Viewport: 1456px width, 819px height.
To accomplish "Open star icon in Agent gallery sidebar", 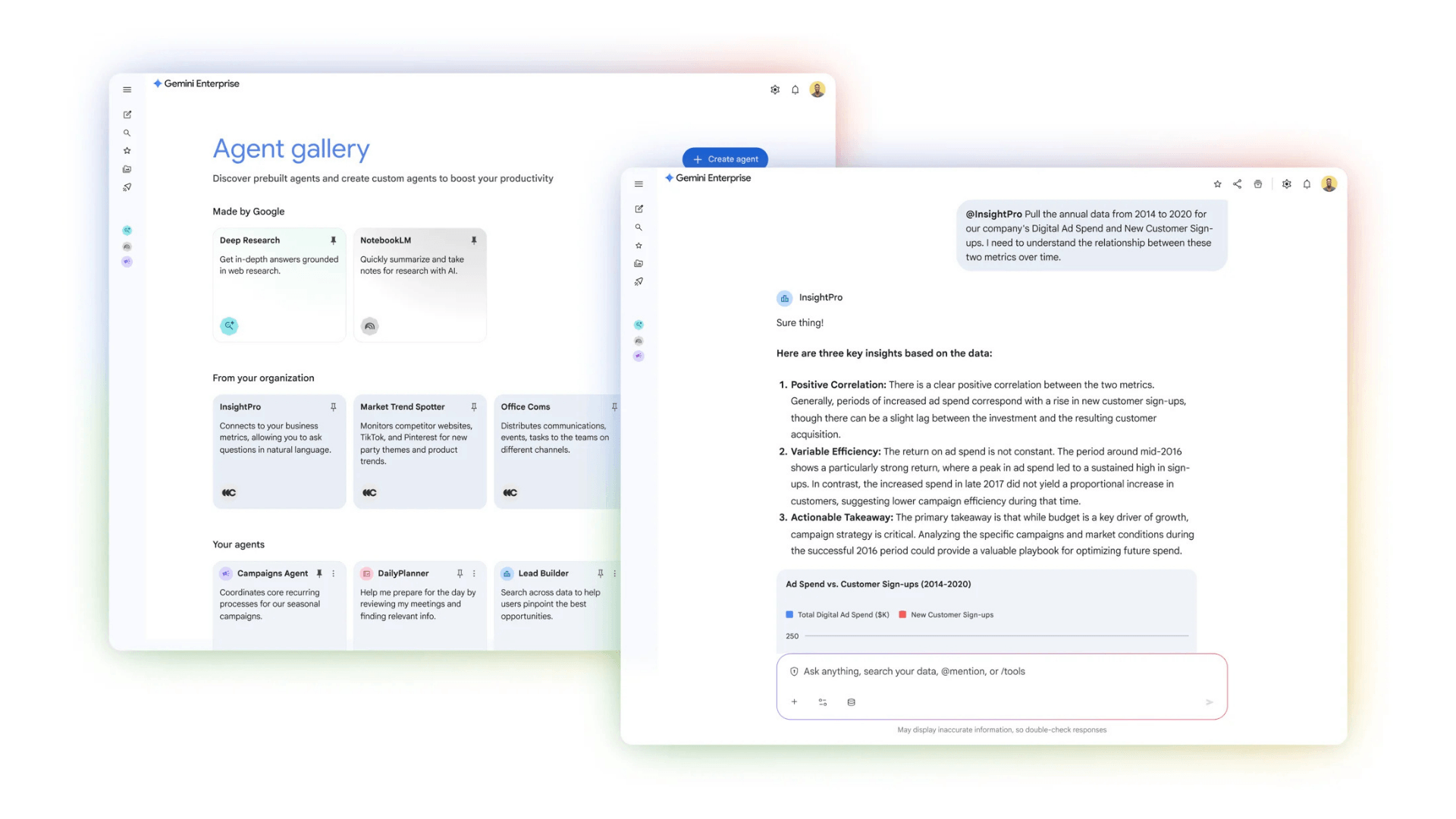I will (127, 151).
